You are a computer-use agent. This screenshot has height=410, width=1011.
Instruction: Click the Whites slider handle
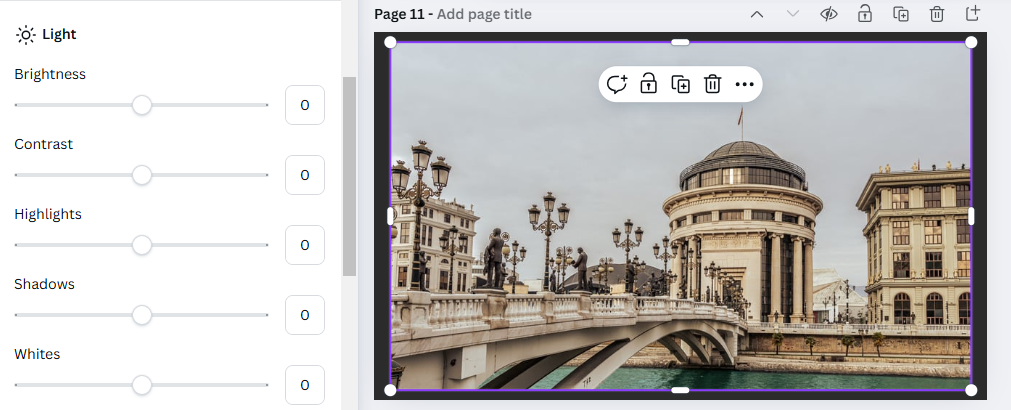coord(142,386)
